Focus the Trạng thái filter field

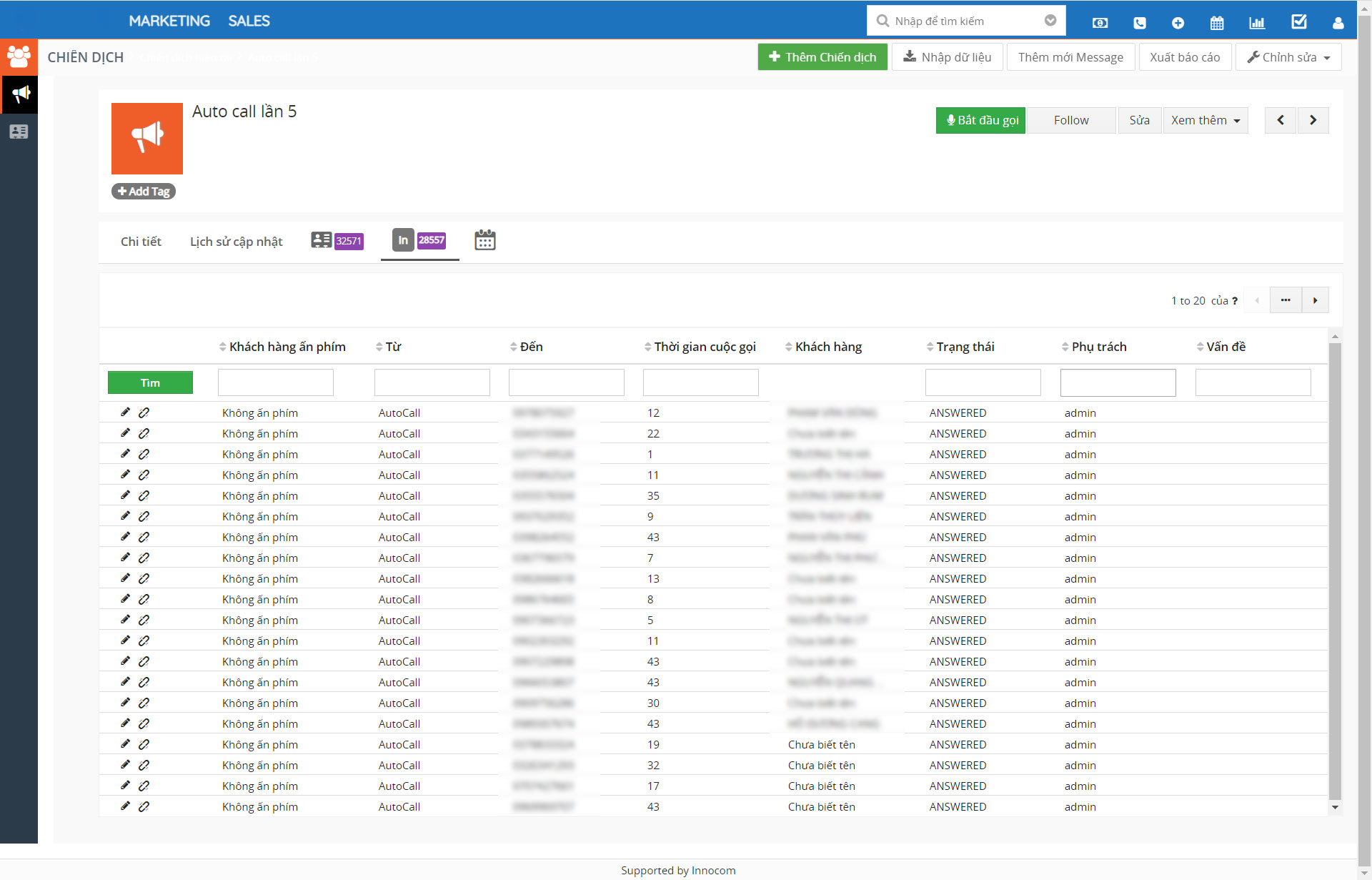pyautogui.click(x=983, y=382)
